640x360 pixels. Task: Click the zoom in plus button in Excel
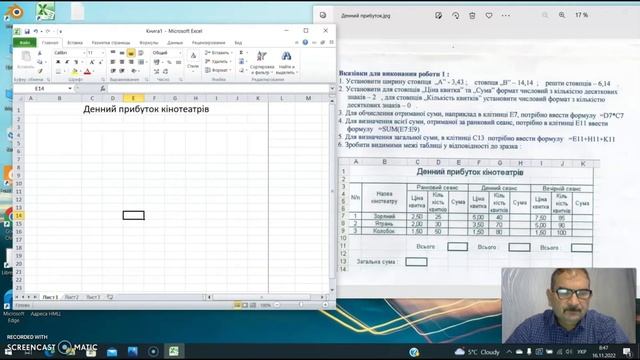point(325,305)
